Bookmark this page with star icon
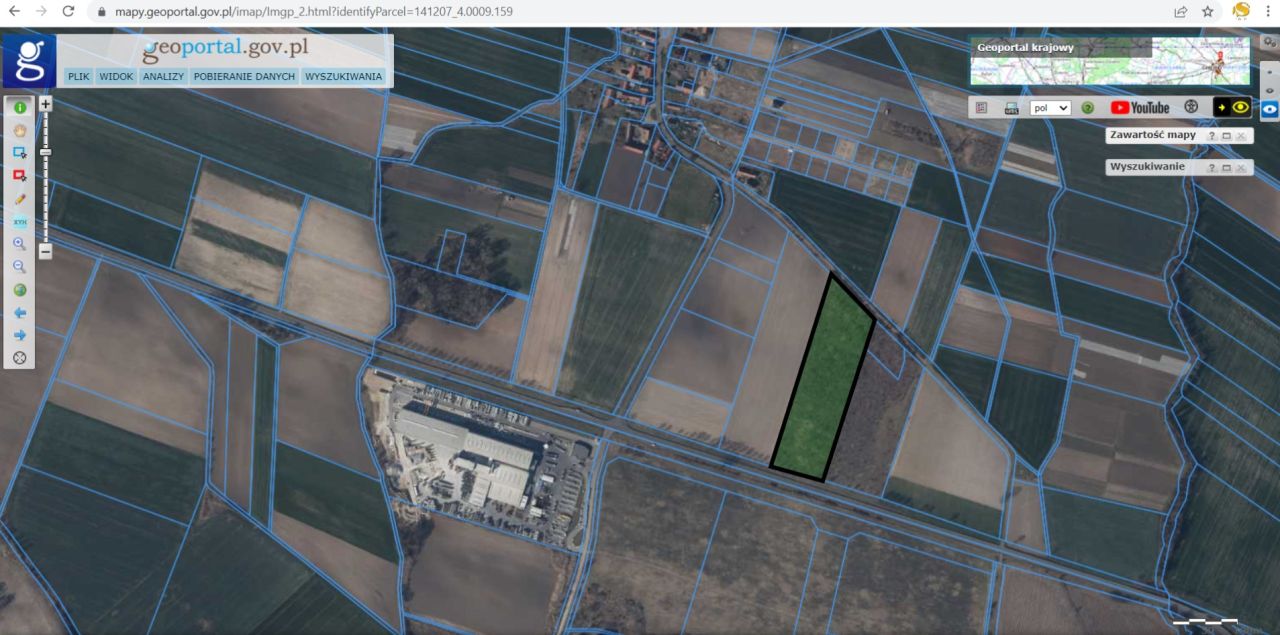Screen dimensions: 1280x635 pyautogui.click(x=1208, y=11)
